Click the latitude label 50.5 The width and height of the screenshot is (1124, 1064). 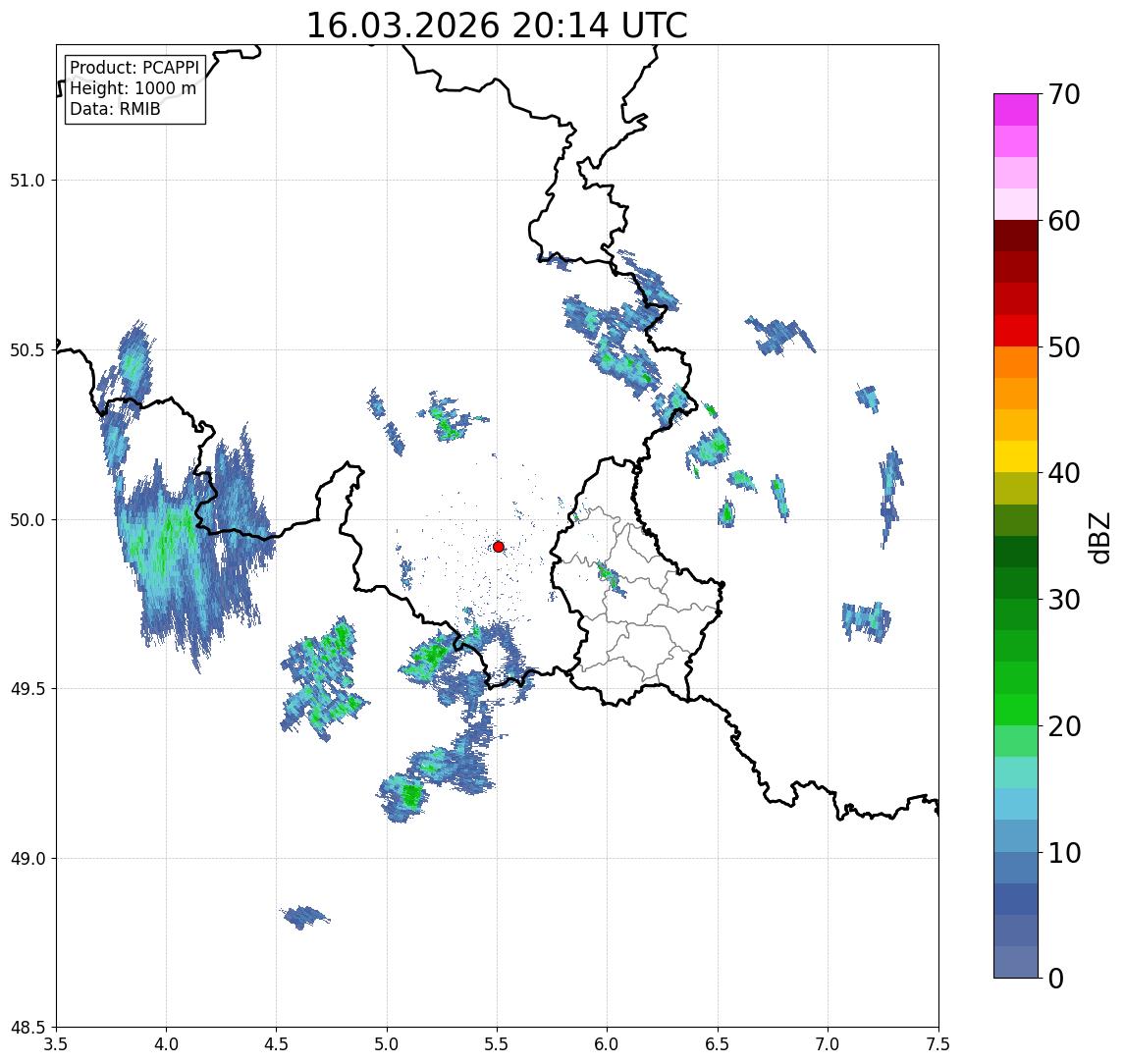(x=27, y=350)
